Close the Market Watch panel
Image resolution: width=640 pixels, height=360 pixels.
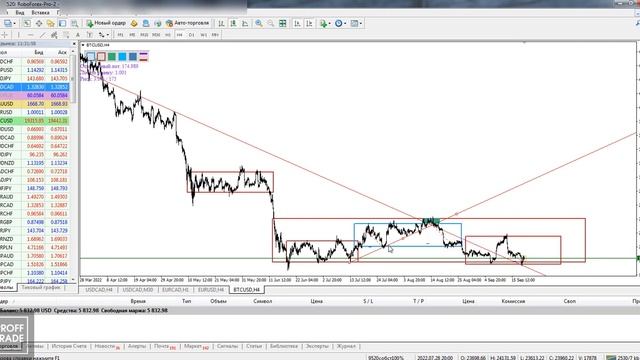[74, 43]
